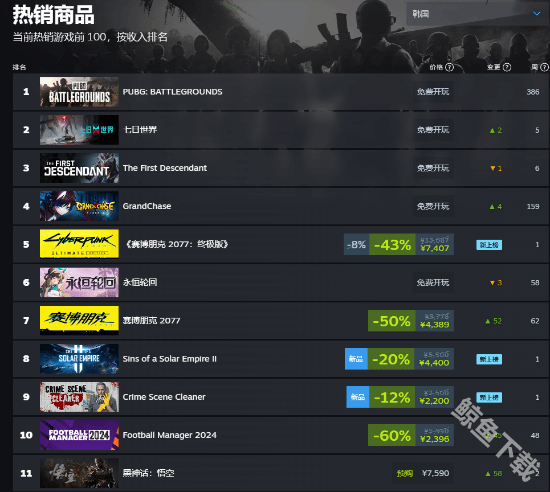
Task: Click the new release tag on Crime Scene Cleaner
Action: [x=357, y=397]
